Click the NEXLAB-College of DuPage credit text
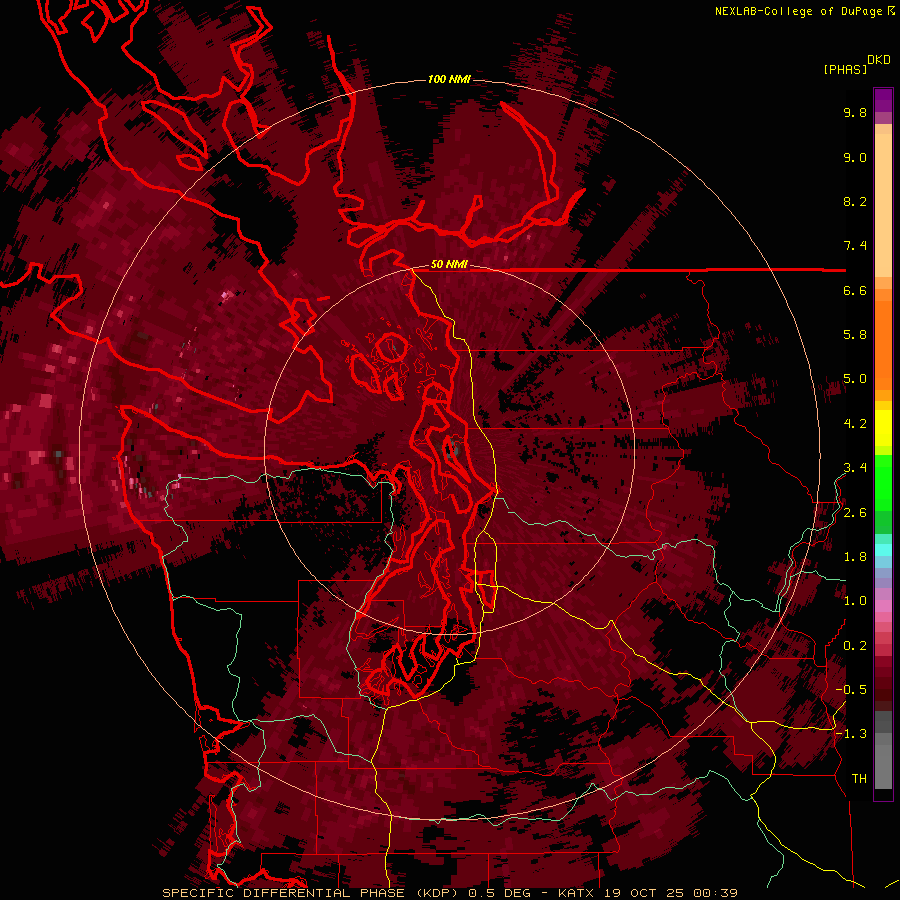 pyautogui.click(x=800, y=11)
